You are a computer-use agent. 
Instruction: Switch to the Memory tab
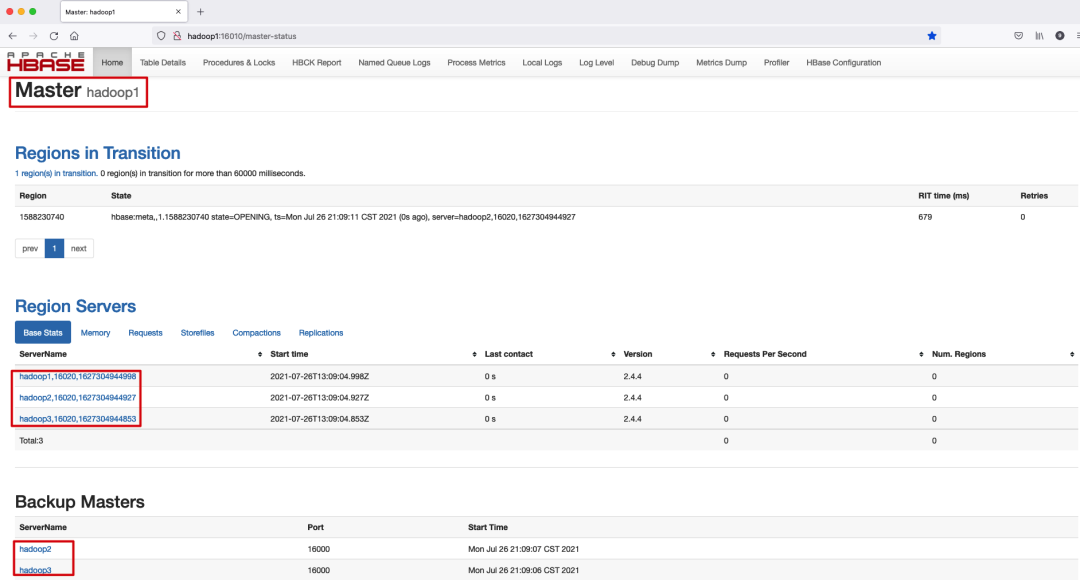click(x=95, y=333)
